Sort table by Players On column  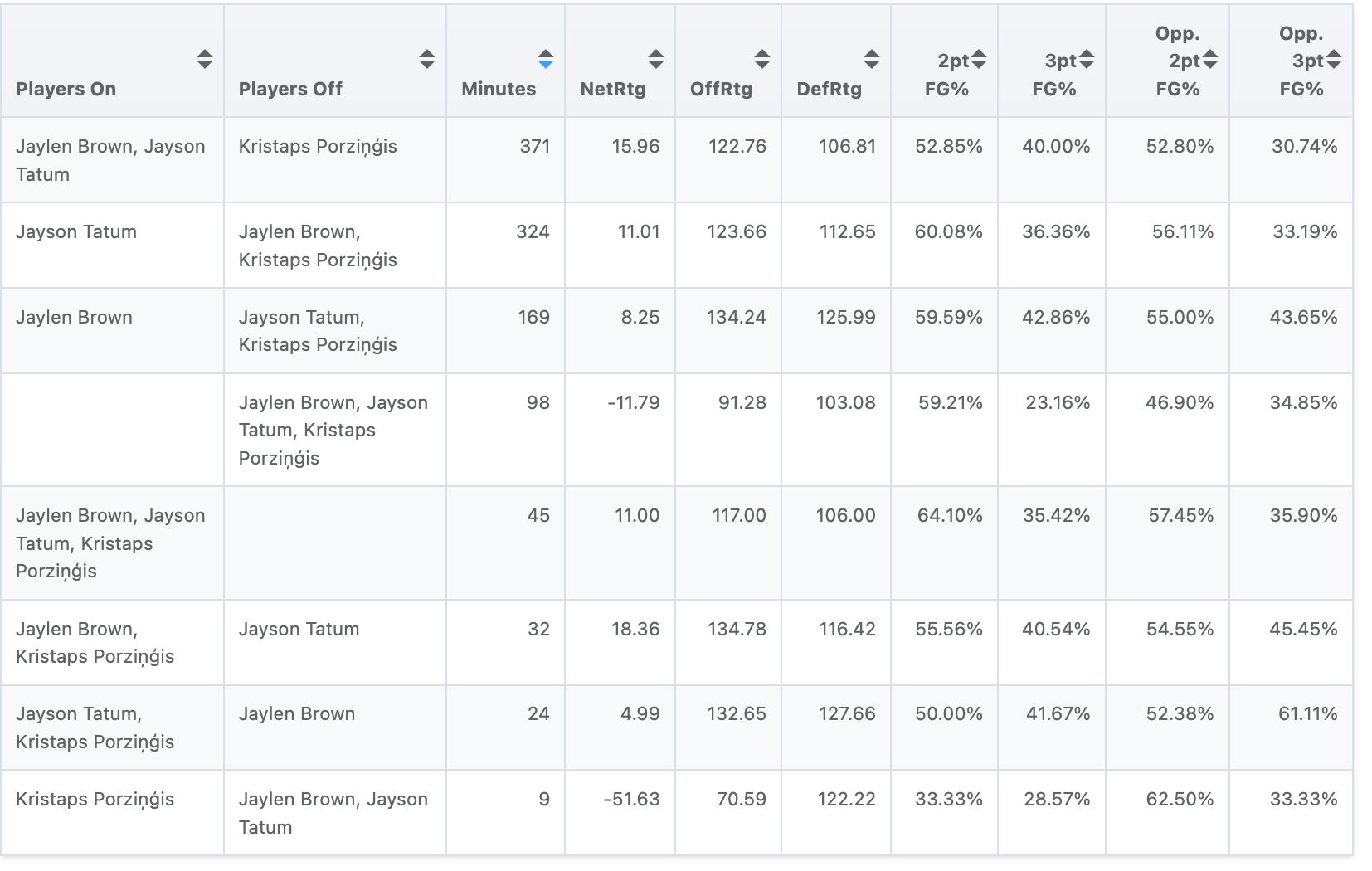(205, 59)
